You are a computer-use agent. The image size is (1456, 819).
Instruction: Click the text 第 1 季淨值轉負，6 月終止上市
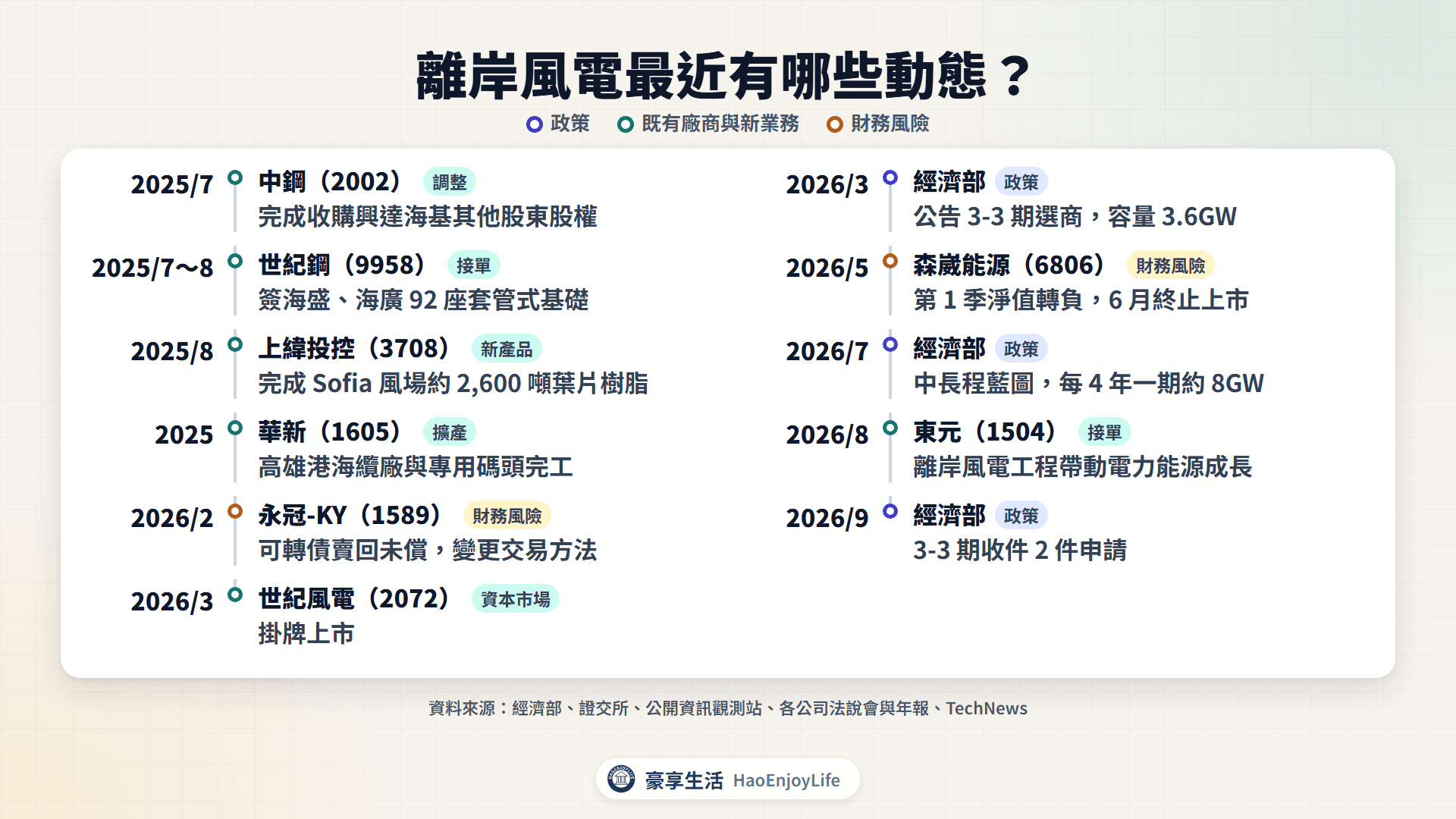1081,300
